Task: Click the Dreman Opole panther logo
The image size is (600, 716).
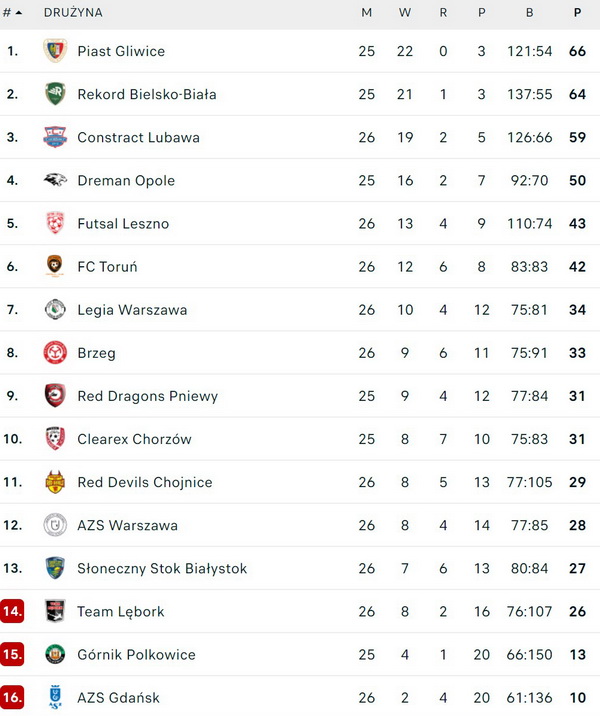Action: click(55, 180)
